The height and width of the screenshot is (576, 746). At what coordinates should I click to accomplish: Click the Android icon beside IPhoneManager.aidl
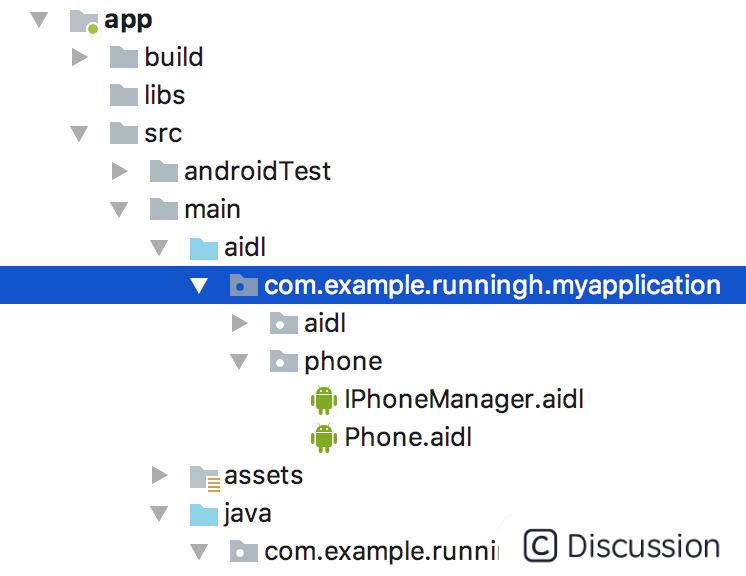coord(324,400)
